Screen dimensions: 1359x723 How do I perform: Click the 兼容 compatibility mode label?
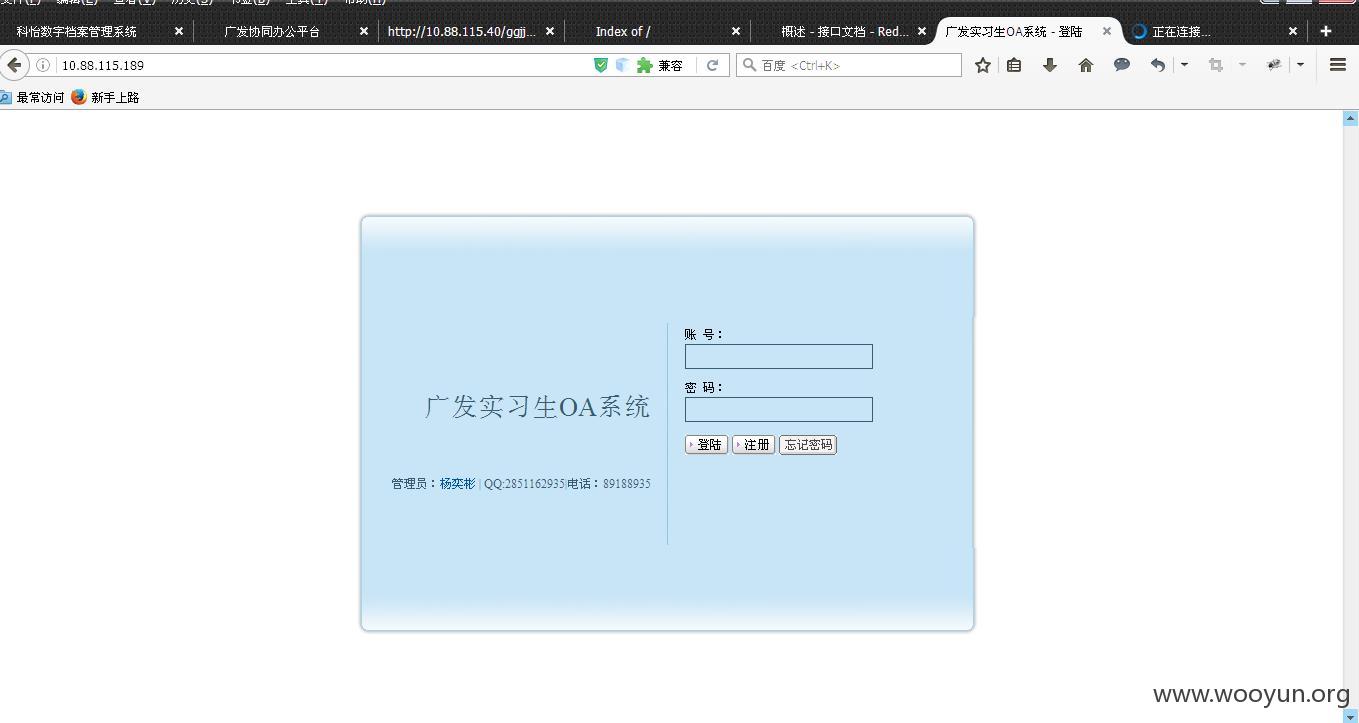670,65
